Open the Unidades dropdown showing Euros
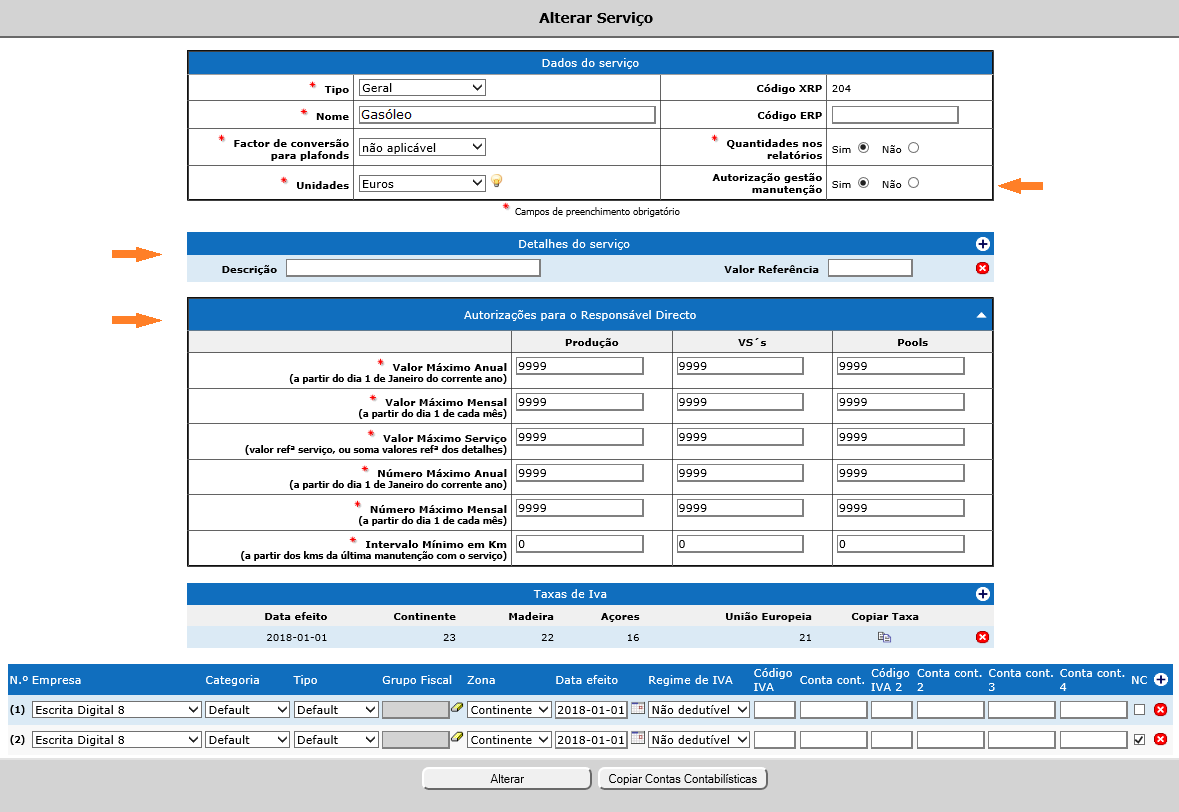The image size is (1179, 812). click(x=421, y=184)
